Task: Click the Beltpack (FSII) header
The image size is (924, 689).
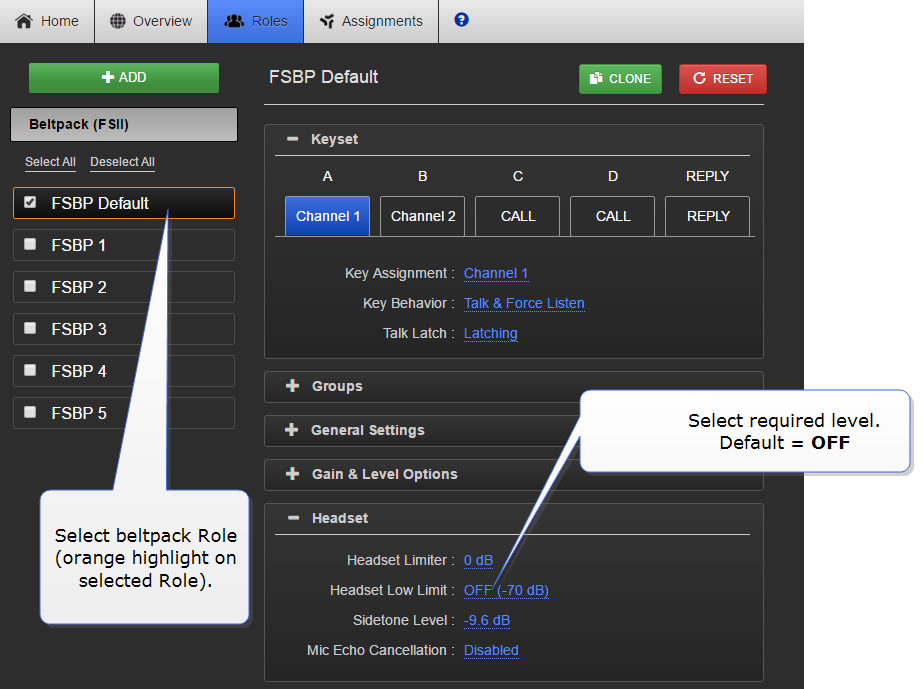Action: coord(124,124)
